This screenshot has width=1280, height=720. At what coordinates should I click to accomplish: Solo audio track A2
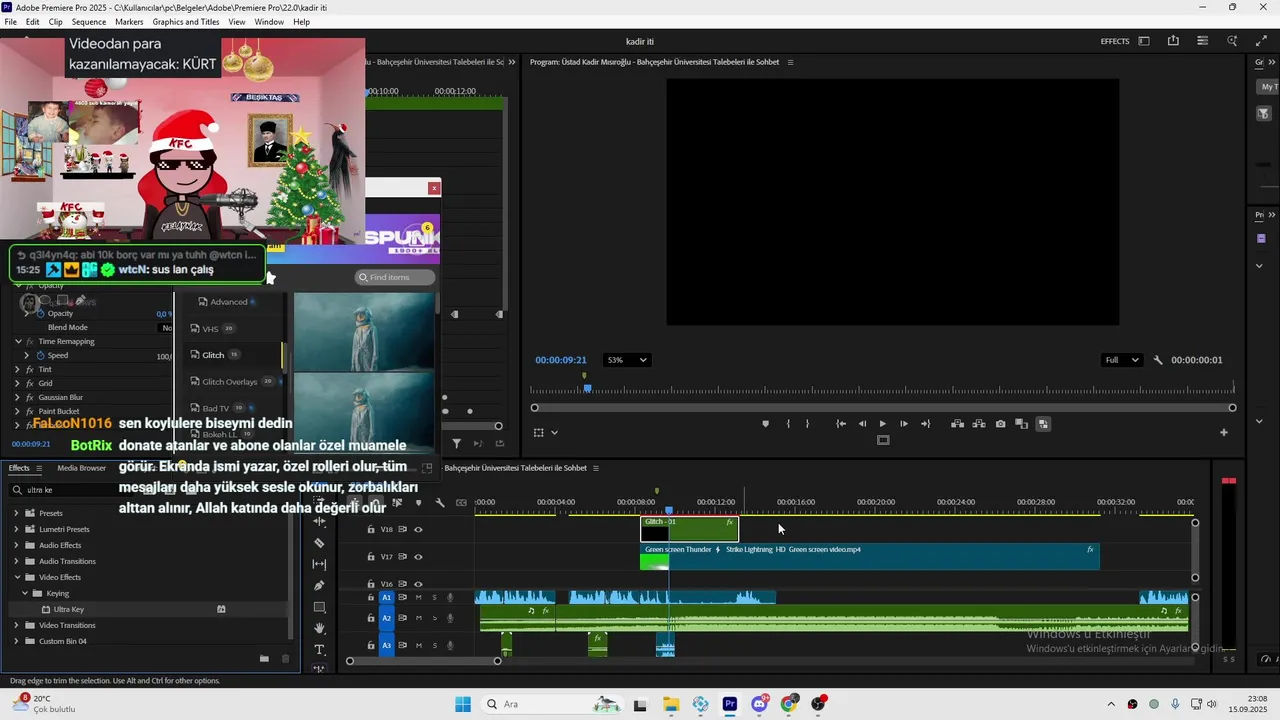click(x=434, y=618)
